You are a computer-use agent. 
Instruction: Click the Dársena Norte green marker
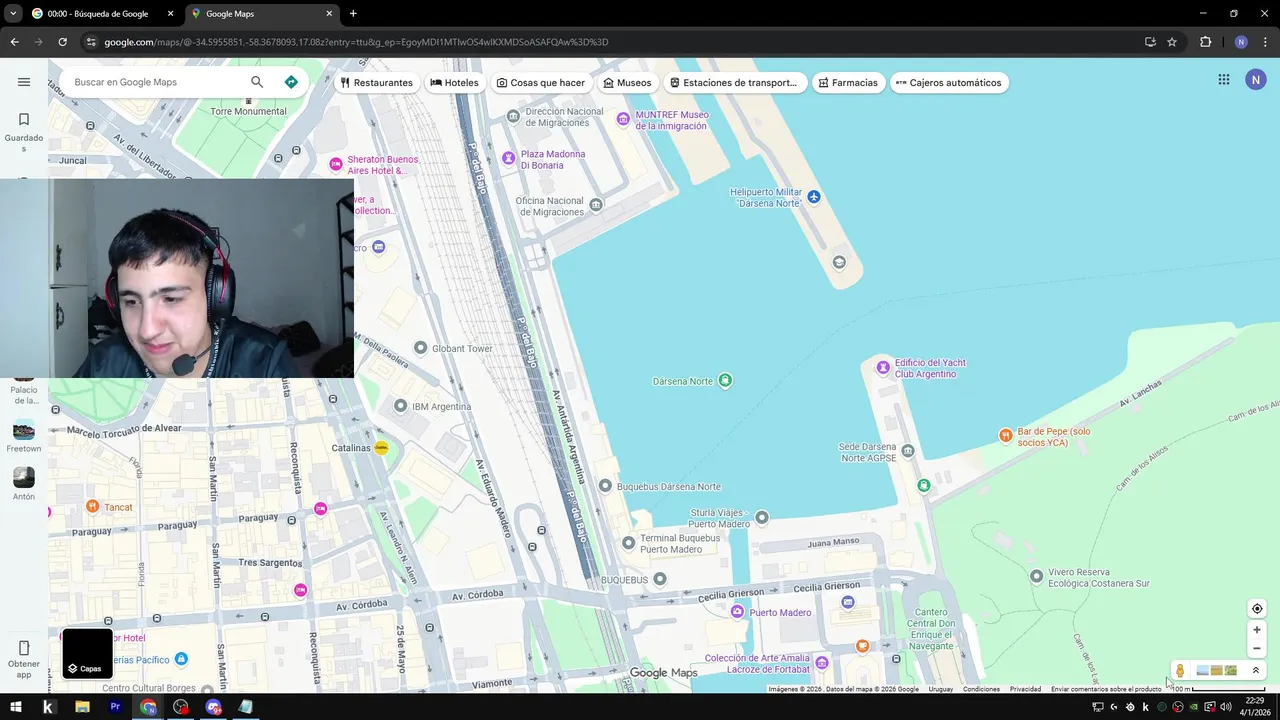726,380
